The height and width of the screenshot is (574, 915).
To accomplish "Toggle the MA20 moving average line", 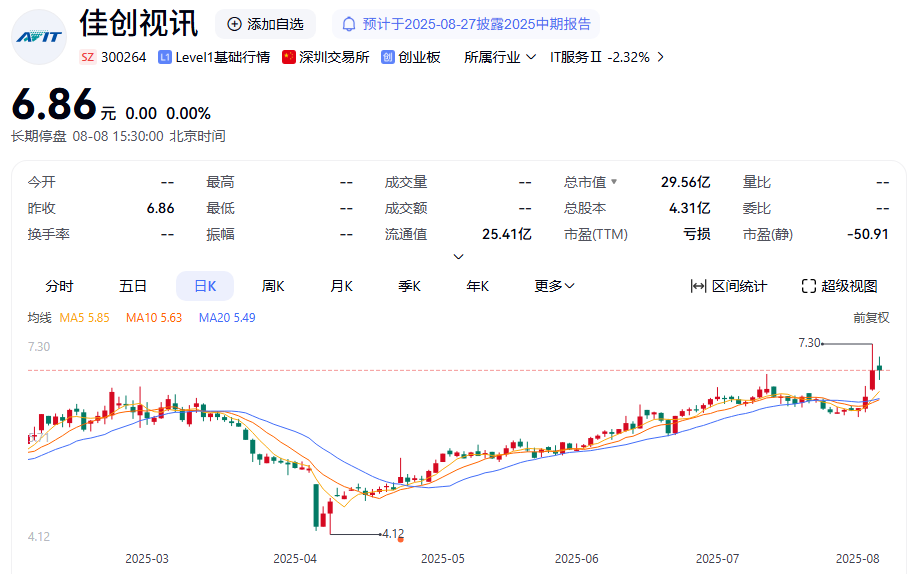I will (x=227, y=318).
